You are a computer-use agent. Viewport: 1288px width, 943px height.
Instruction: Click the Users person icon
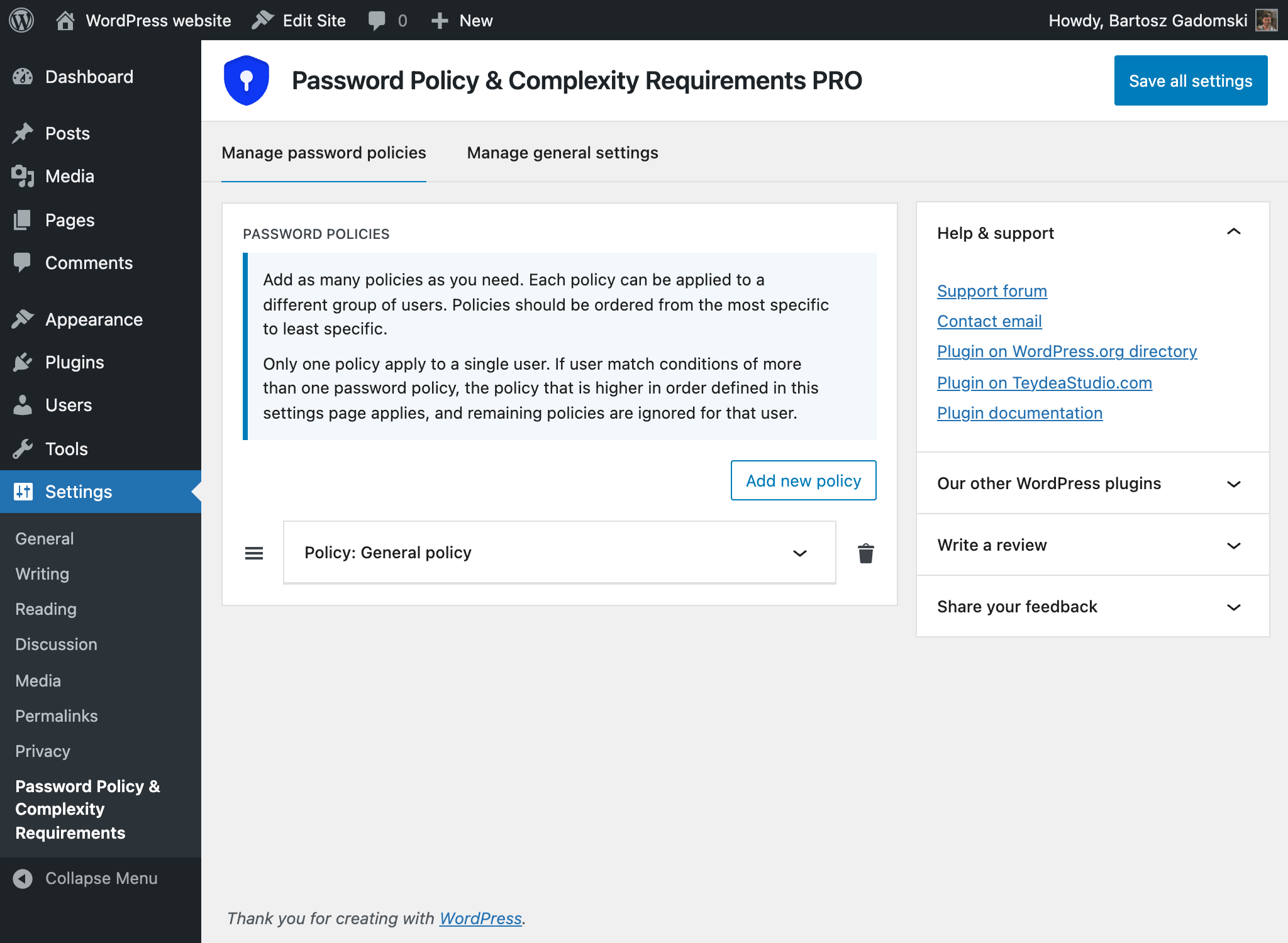[x=23, y=405]
